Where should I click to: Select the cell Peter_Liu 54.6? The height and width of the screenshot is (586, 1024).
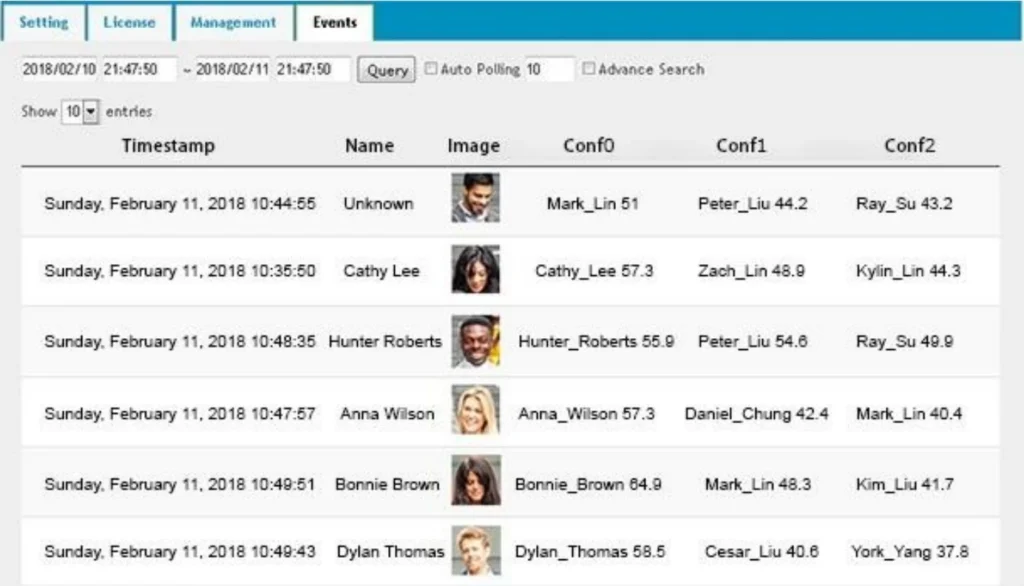pos(752,342)
